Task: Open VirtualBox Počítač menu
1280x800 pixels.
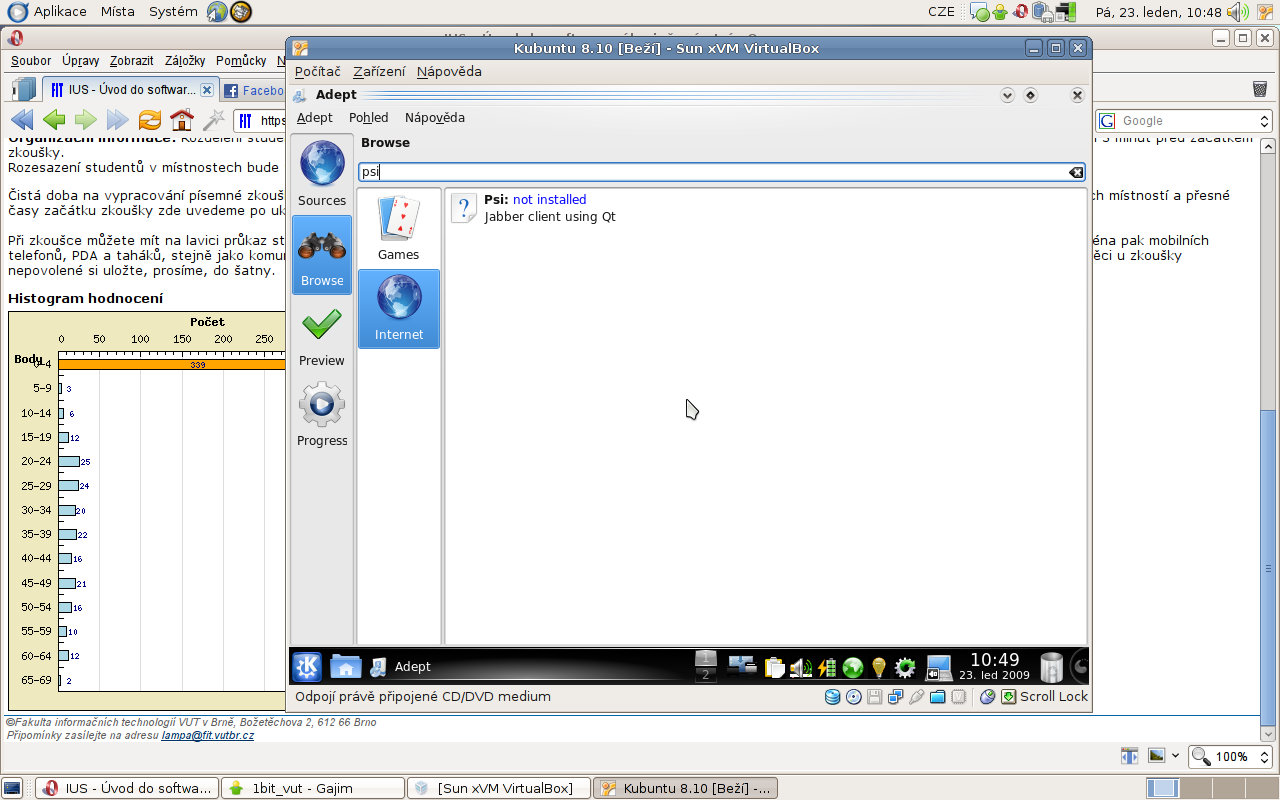Action: pyautogui.click(x=318, y=71)
